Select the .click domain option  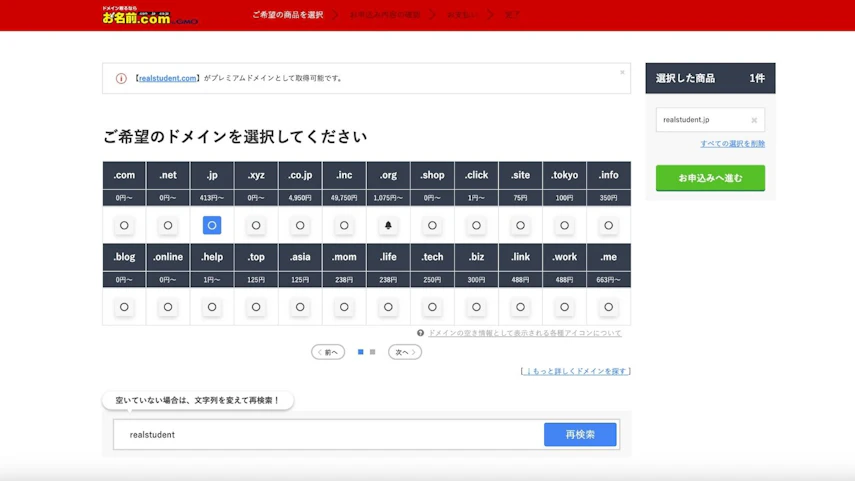476,225
